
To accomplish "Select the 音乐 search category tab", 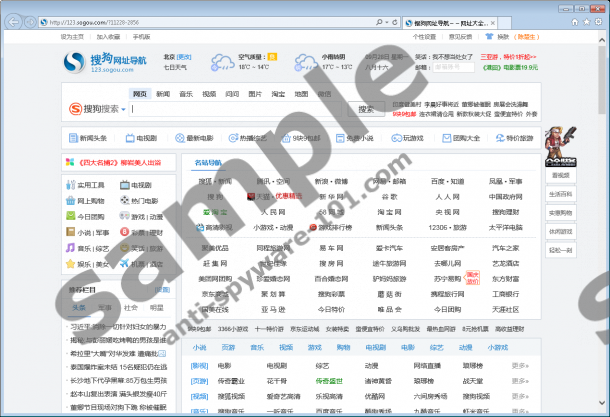I will click(x=187, y=93).
